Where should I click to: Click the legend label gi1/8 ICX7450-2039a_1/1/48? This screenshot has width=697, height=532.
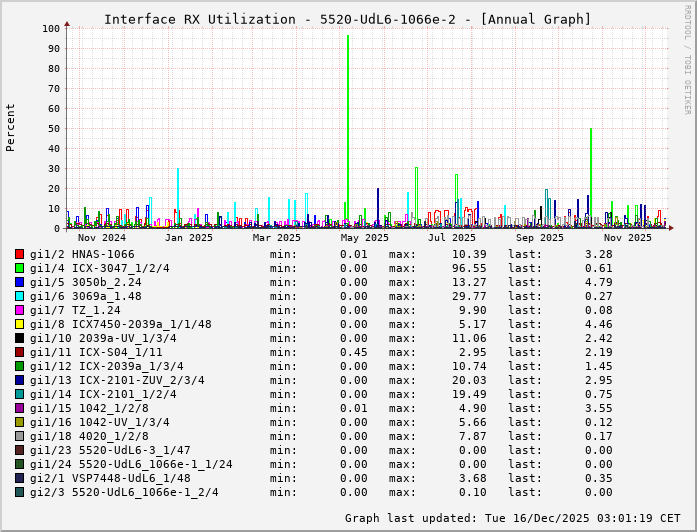(x=120, y=324)
